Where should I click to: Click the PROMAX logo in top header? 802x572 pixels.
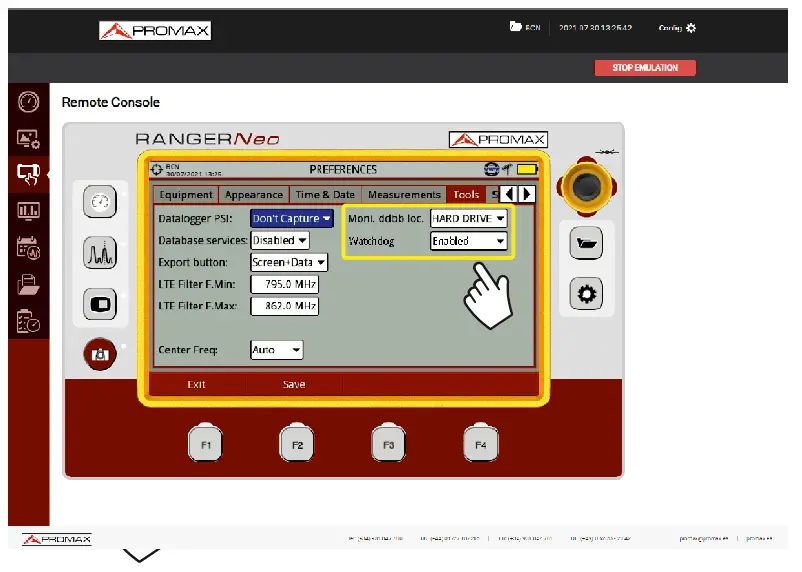coord(155,31)
